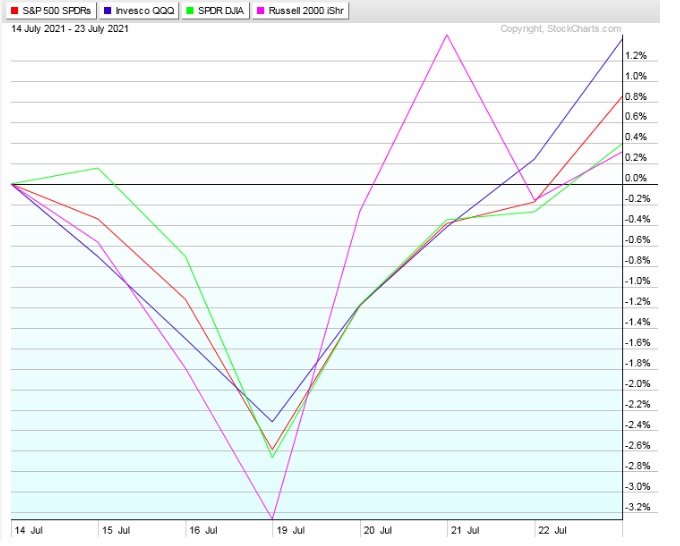Click the -0.4% y-axis label
Screen dimensions: 680x546
(x=638, y=219)
